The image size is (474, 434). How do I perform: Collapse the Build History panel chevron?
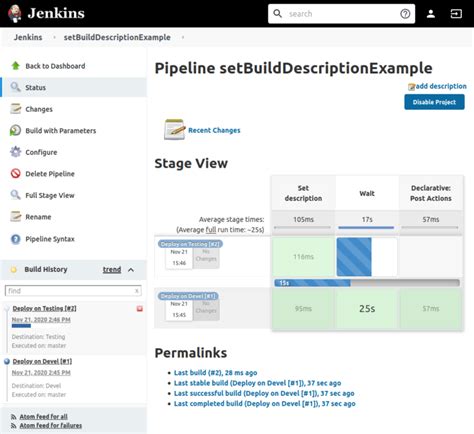coord(131,270)
